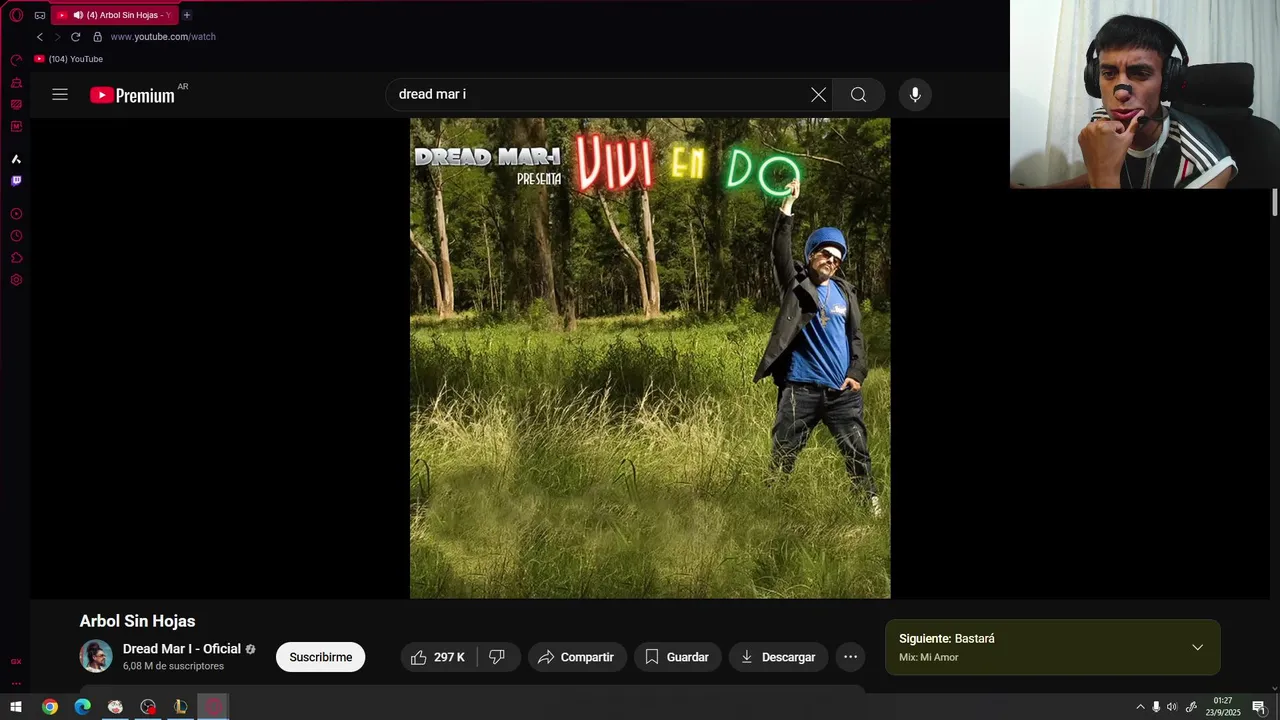Screen dimensions: 1280x720
Task: Dislike the video with thumbs down
Action: click(x=497, y=657)
